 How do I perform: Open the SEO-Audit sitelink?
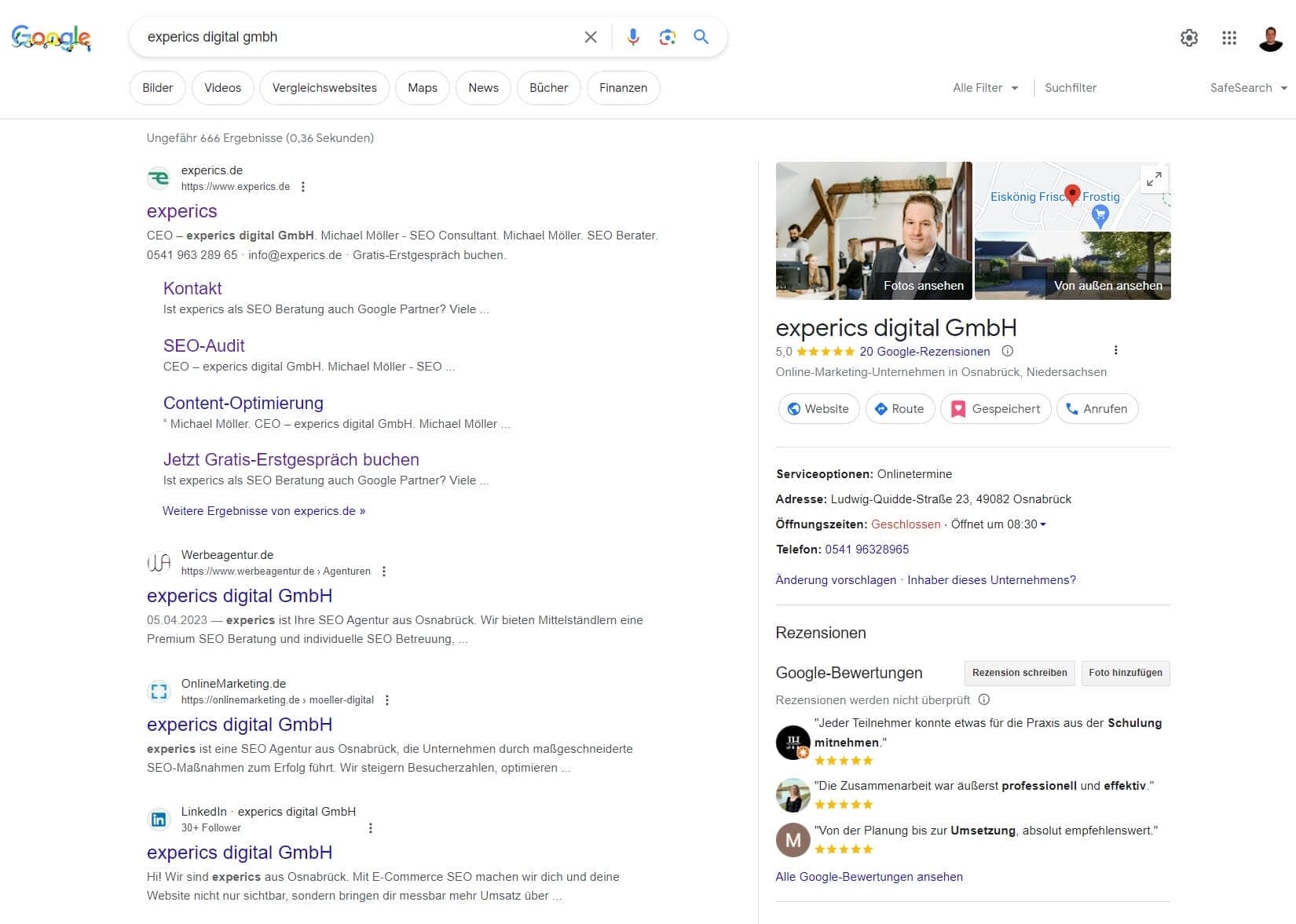[204, 345]
